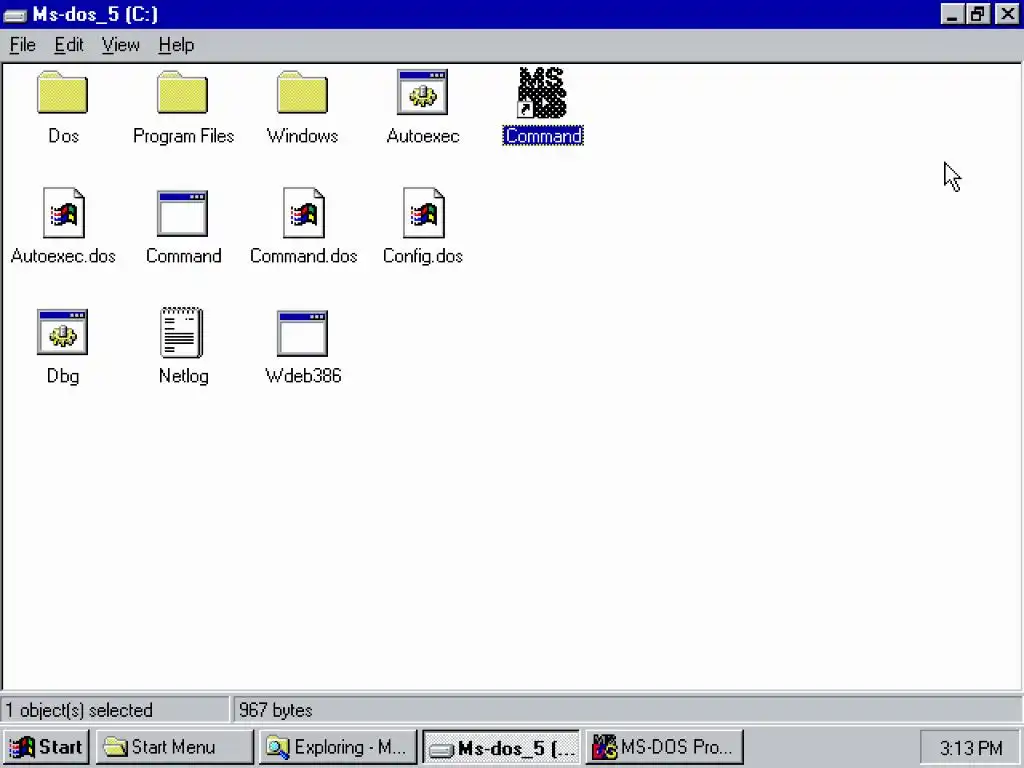1024x768 pixels.
Task: Click the MS-DOS Command shortcut icon
Action: (542, 93)
